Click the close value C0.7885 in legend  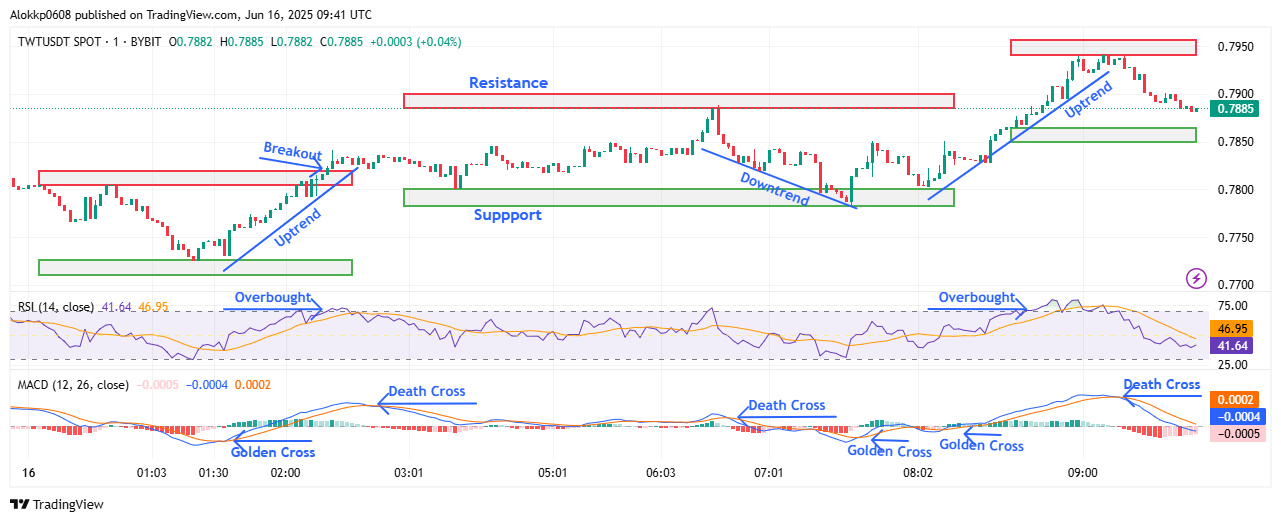(342, 42)
